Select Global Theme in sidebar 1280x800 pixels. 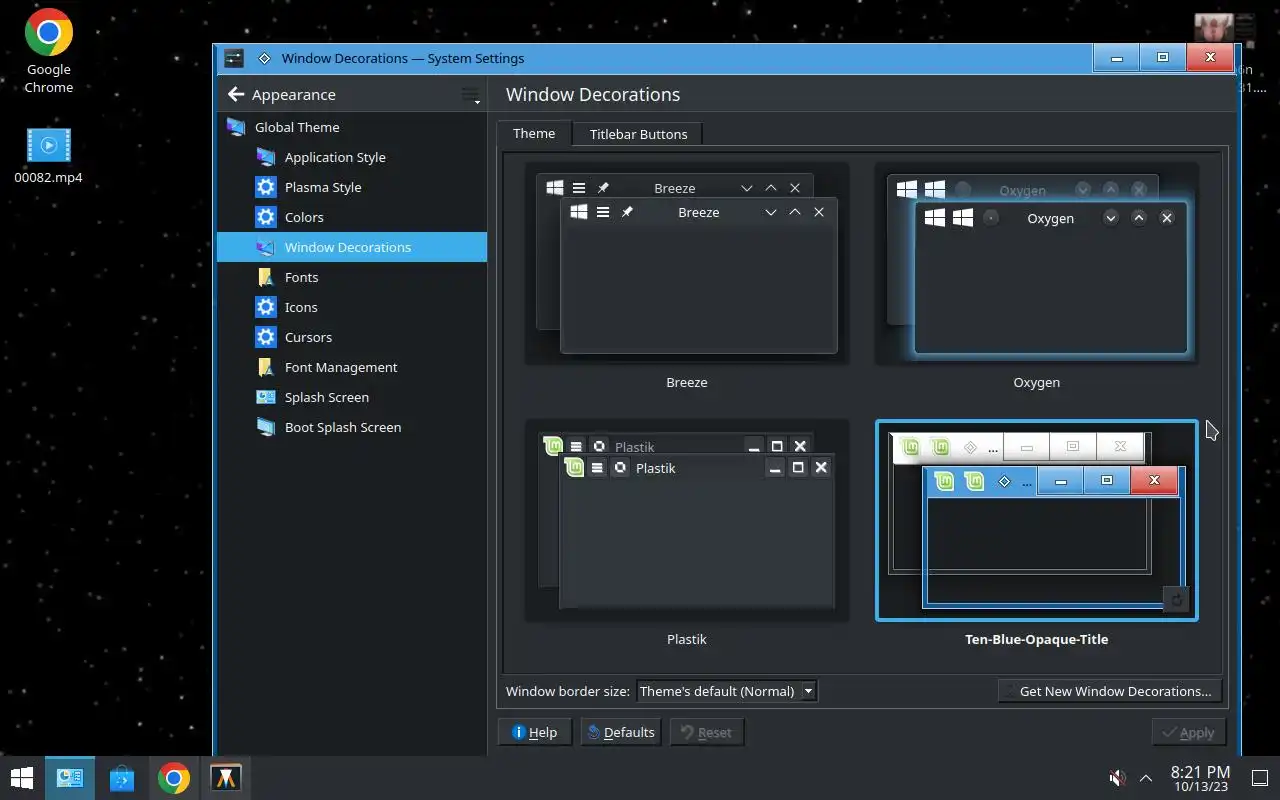[352, 127]
